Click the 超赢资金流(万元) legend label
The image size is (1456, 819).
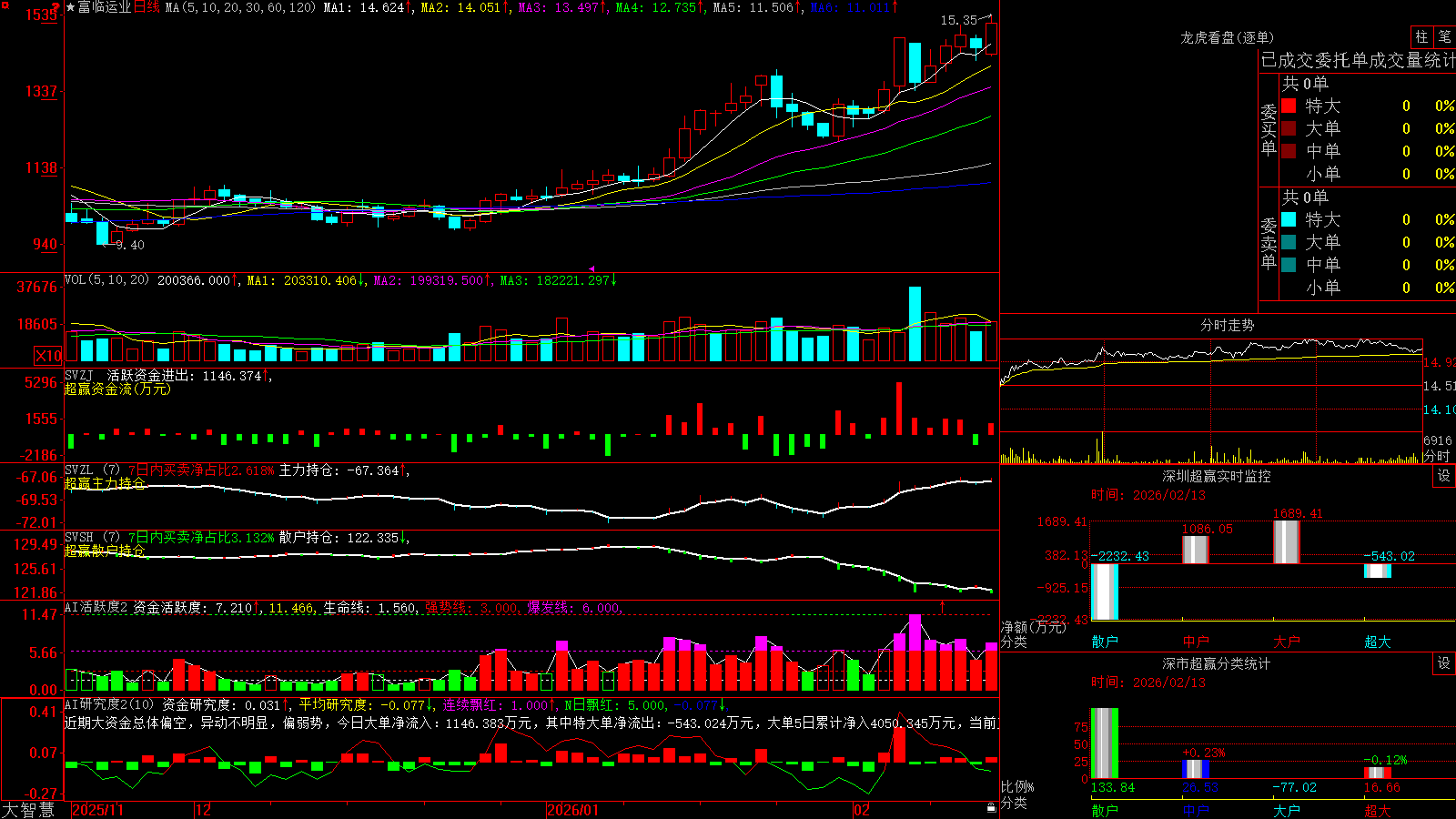click(x=117, y=389)
